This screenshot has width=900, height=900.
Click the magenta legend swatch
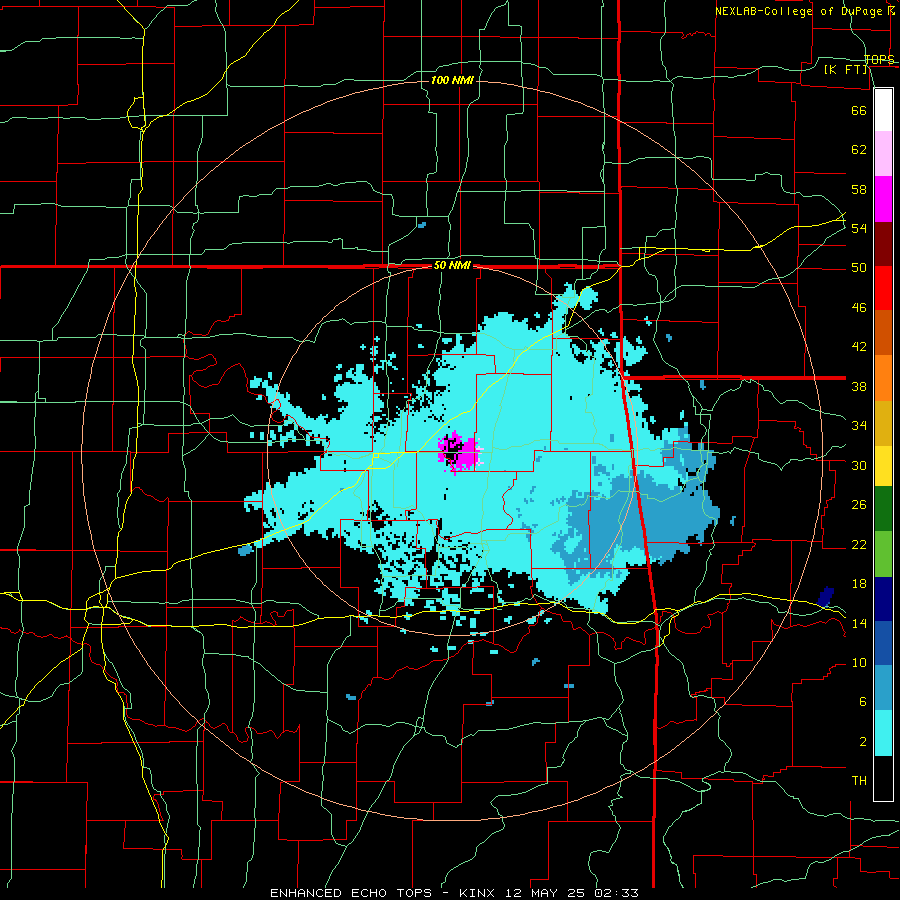coord(883,199)
